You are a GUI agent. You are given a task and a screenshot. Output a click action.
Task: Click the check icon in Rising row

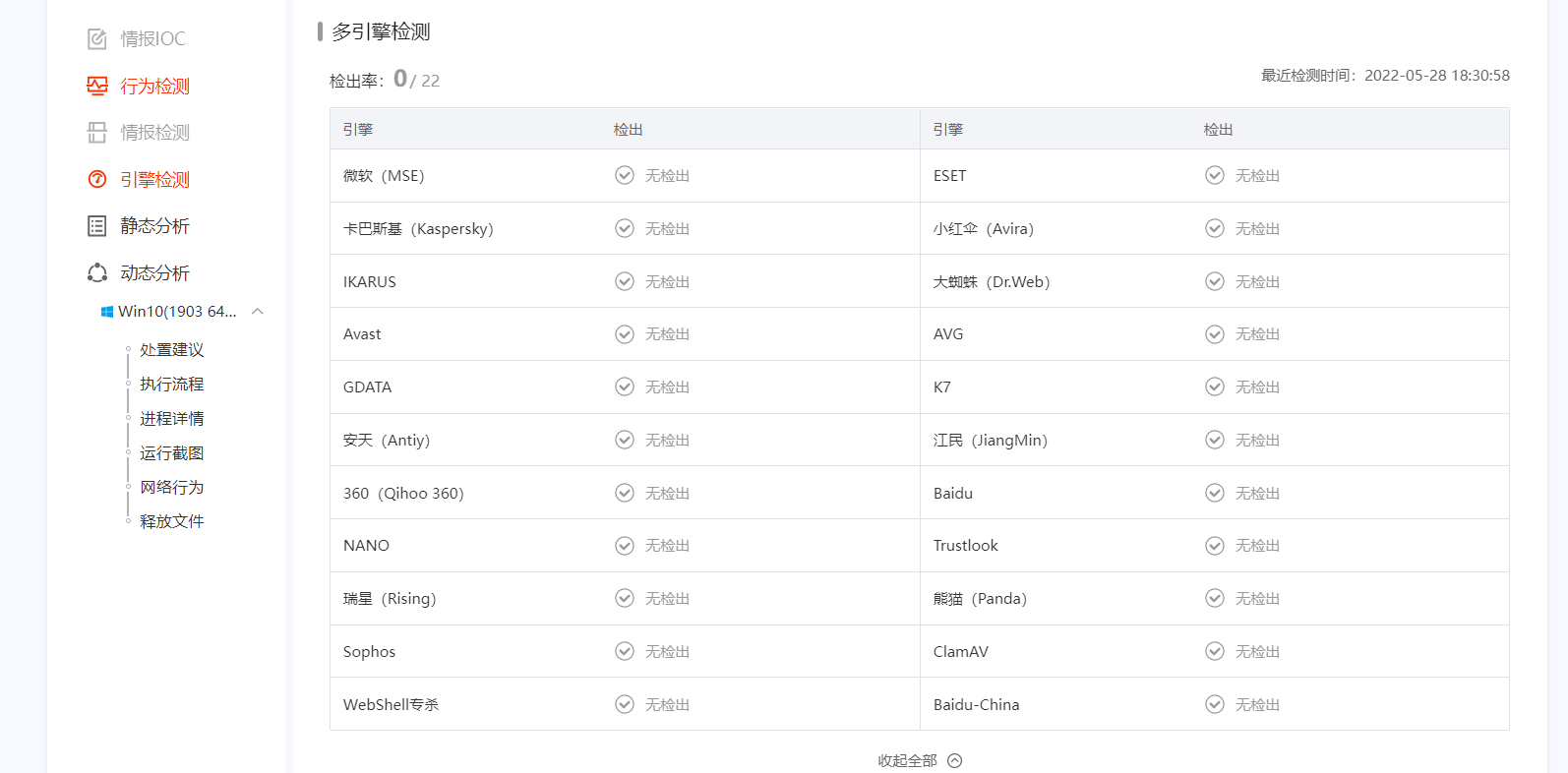click(625, 598)
